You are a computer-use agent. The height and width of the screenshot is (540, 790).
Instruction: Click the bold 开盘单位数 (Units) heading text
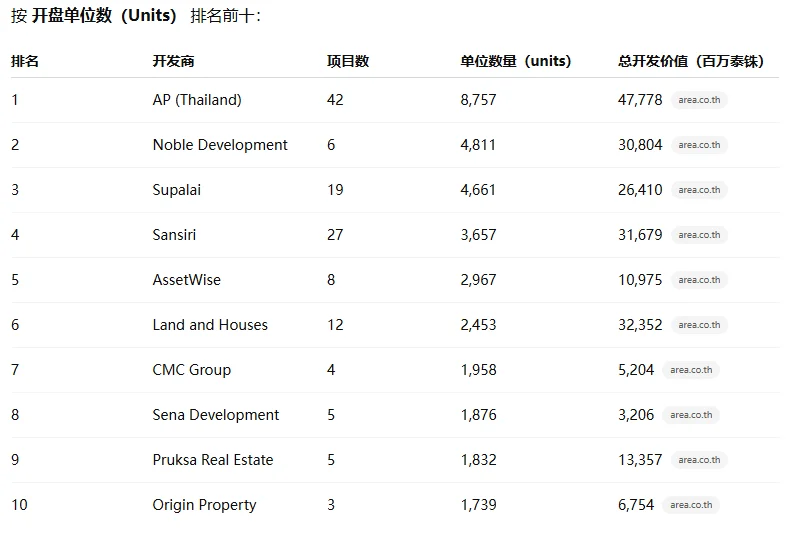click(104, 17)
